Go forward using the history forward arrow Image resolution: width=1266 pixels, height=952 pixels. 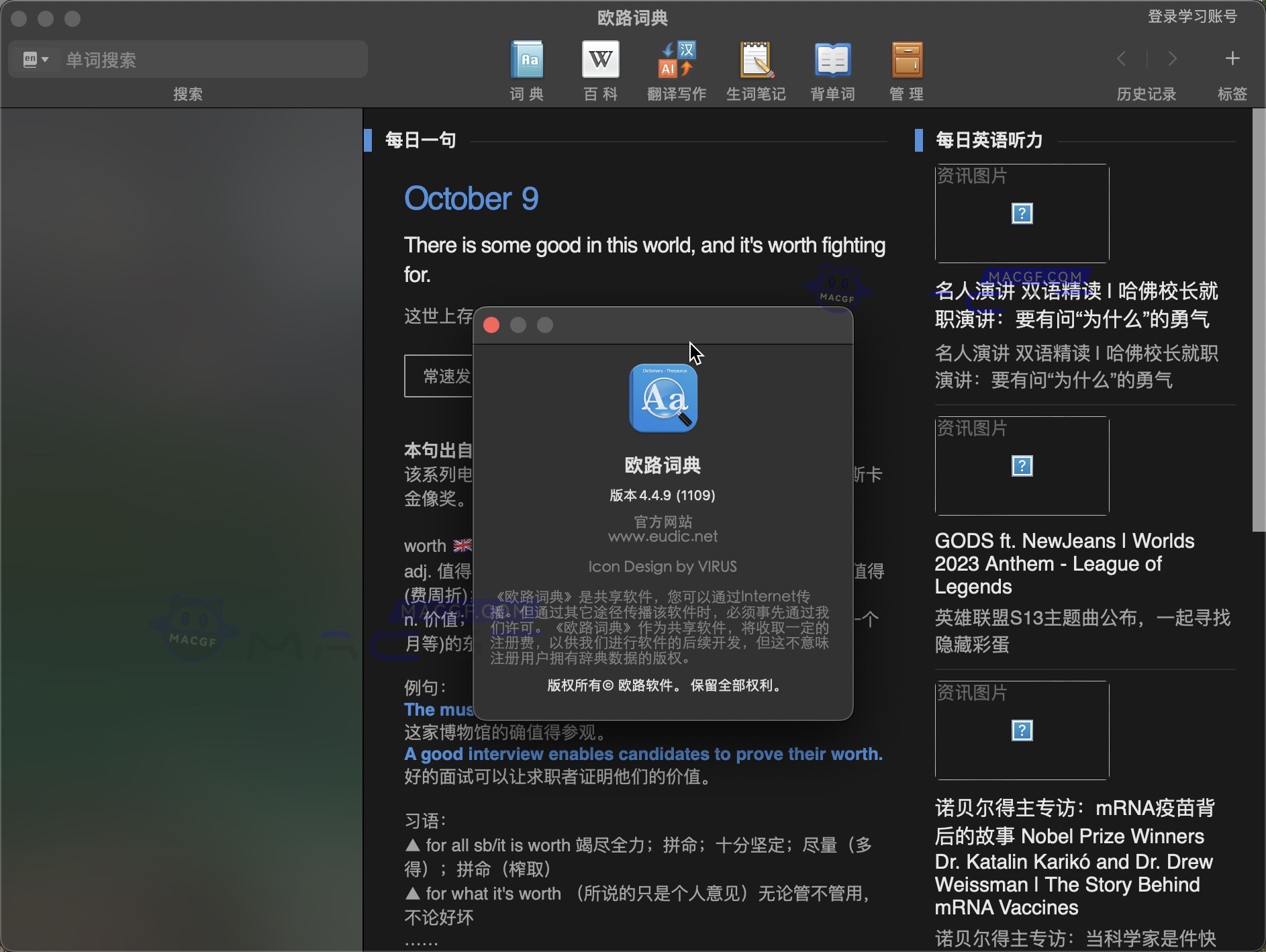(x=1172, y=58)
